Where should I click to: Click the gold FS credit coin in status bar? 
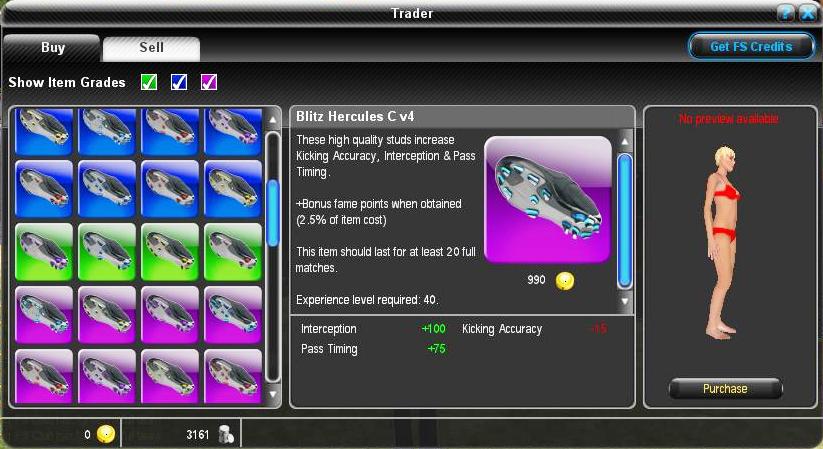(x=105, y=435)
